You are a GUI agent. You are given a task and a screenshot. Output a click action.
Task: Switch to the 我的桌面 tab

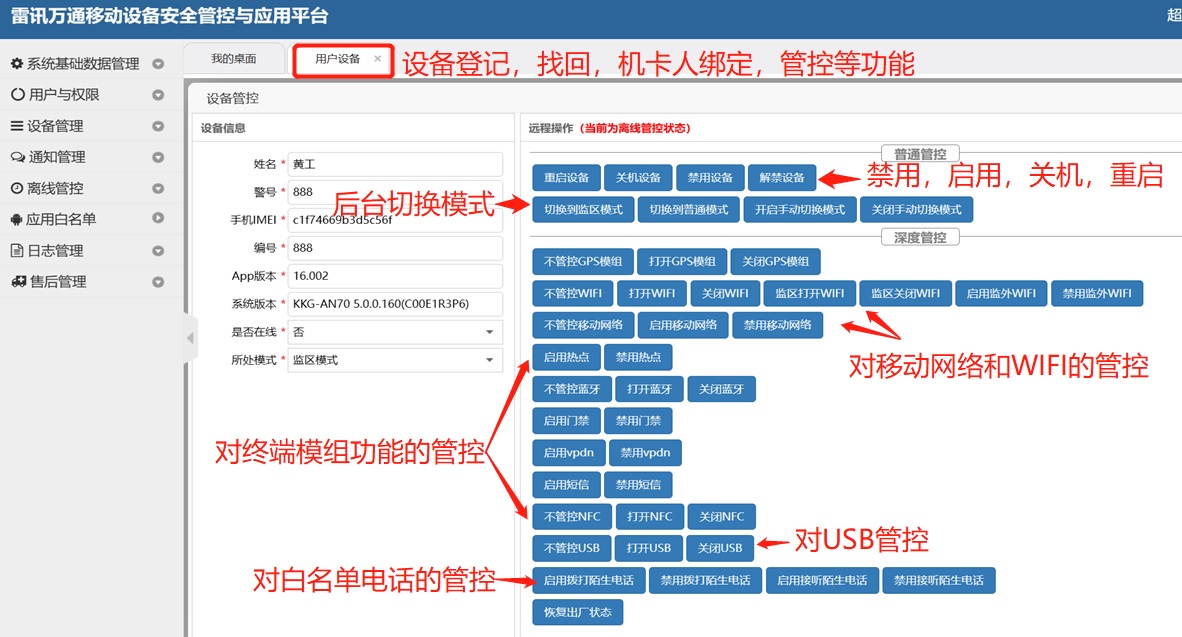coord(234,59)
